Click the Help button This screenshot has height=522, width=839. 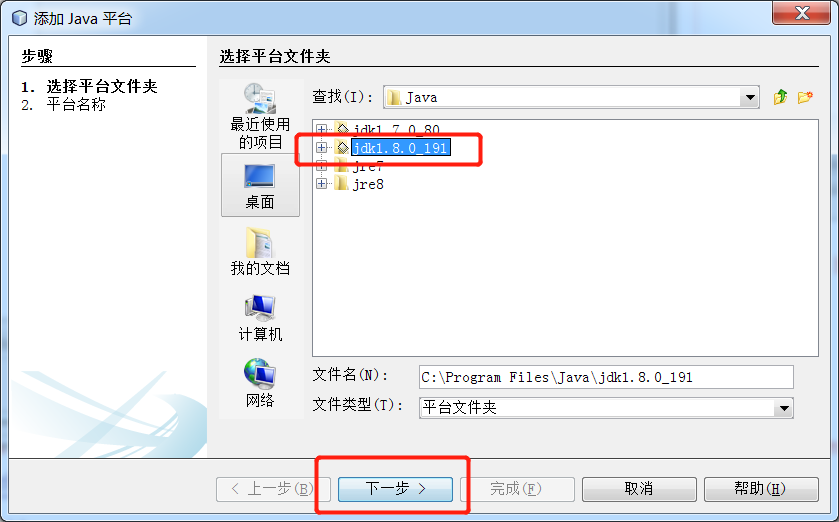(x=761, y=489)
